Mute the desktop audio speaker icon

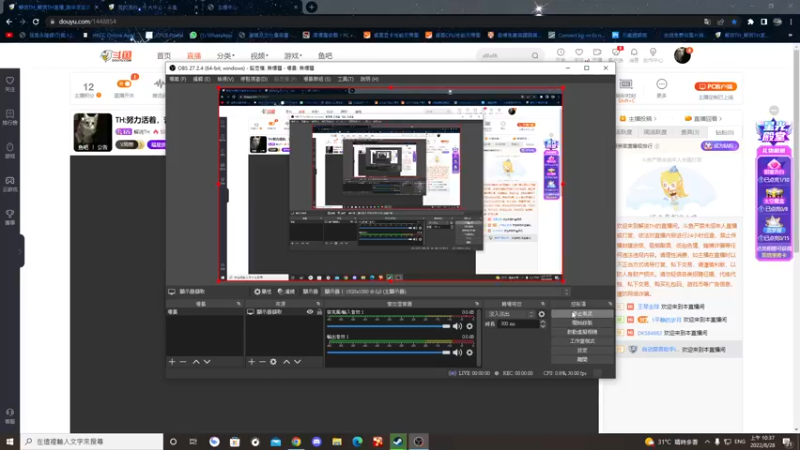pos(458,353)
